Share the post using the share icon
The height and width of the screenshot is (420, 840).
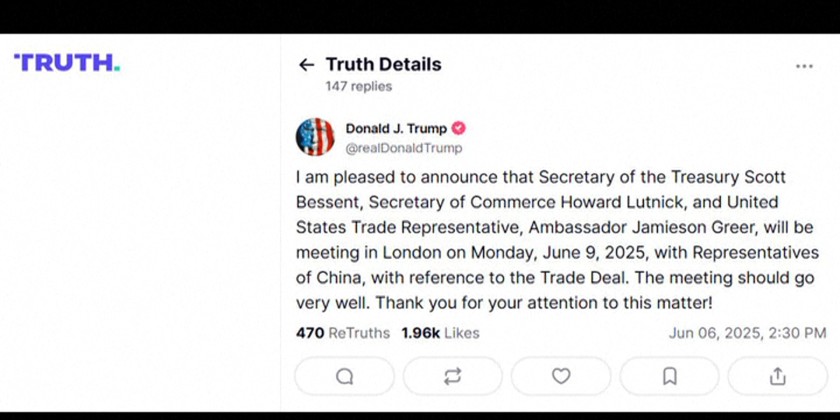pyautogui.click(x=777, y=376)
